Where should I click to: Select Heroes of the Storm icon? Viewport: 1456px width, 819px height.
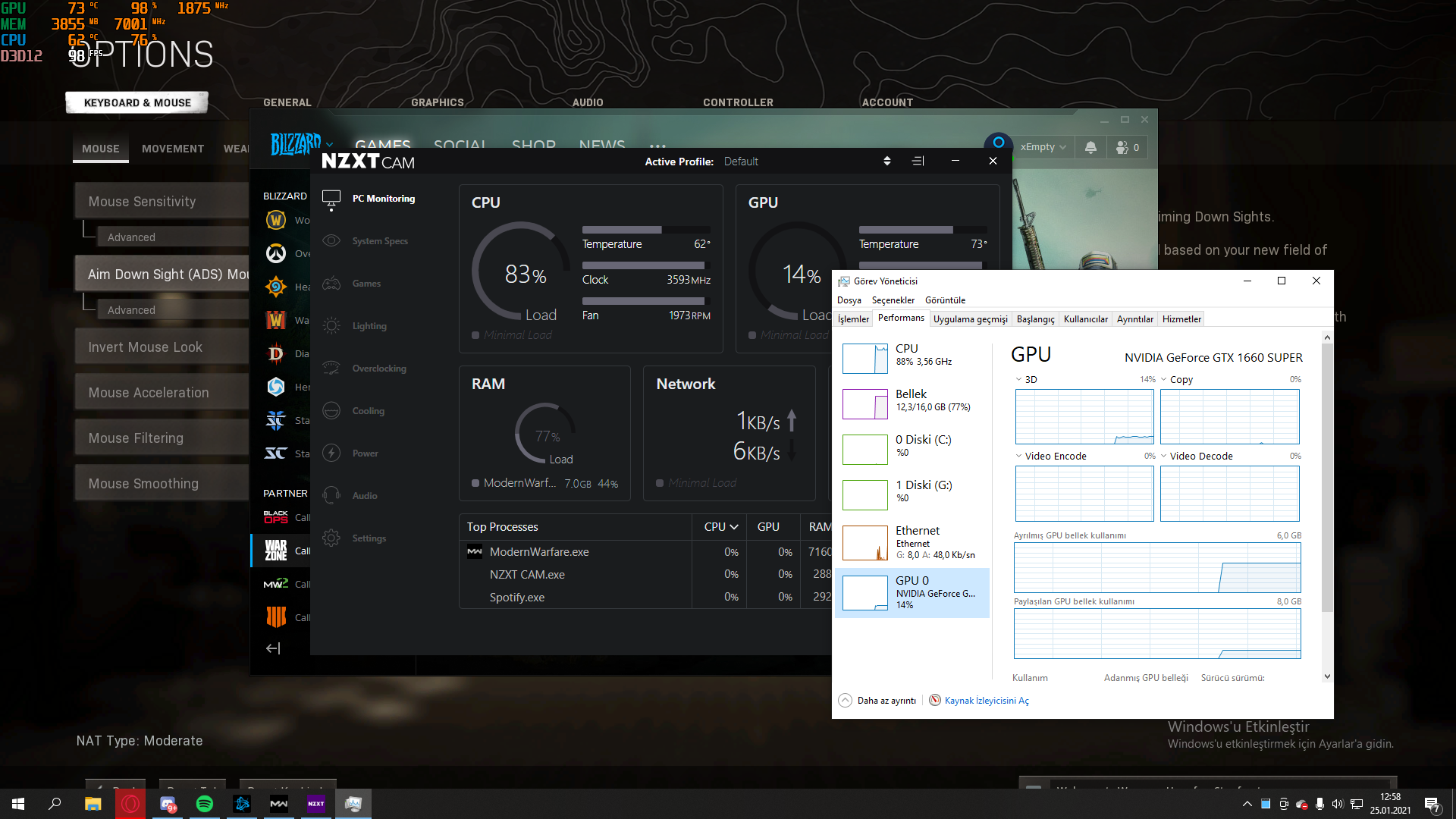(x=276, y=387)
